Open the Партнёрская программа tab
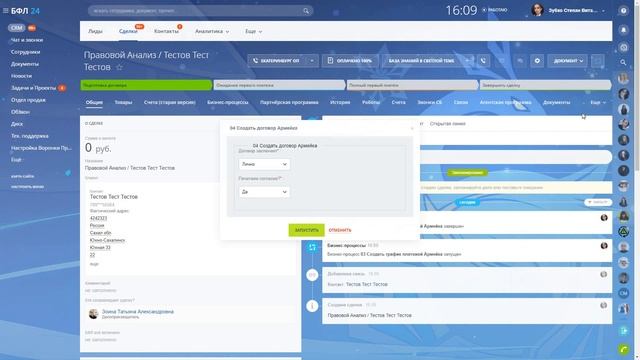This screenshot has width=640, height=360. [289, 102]
